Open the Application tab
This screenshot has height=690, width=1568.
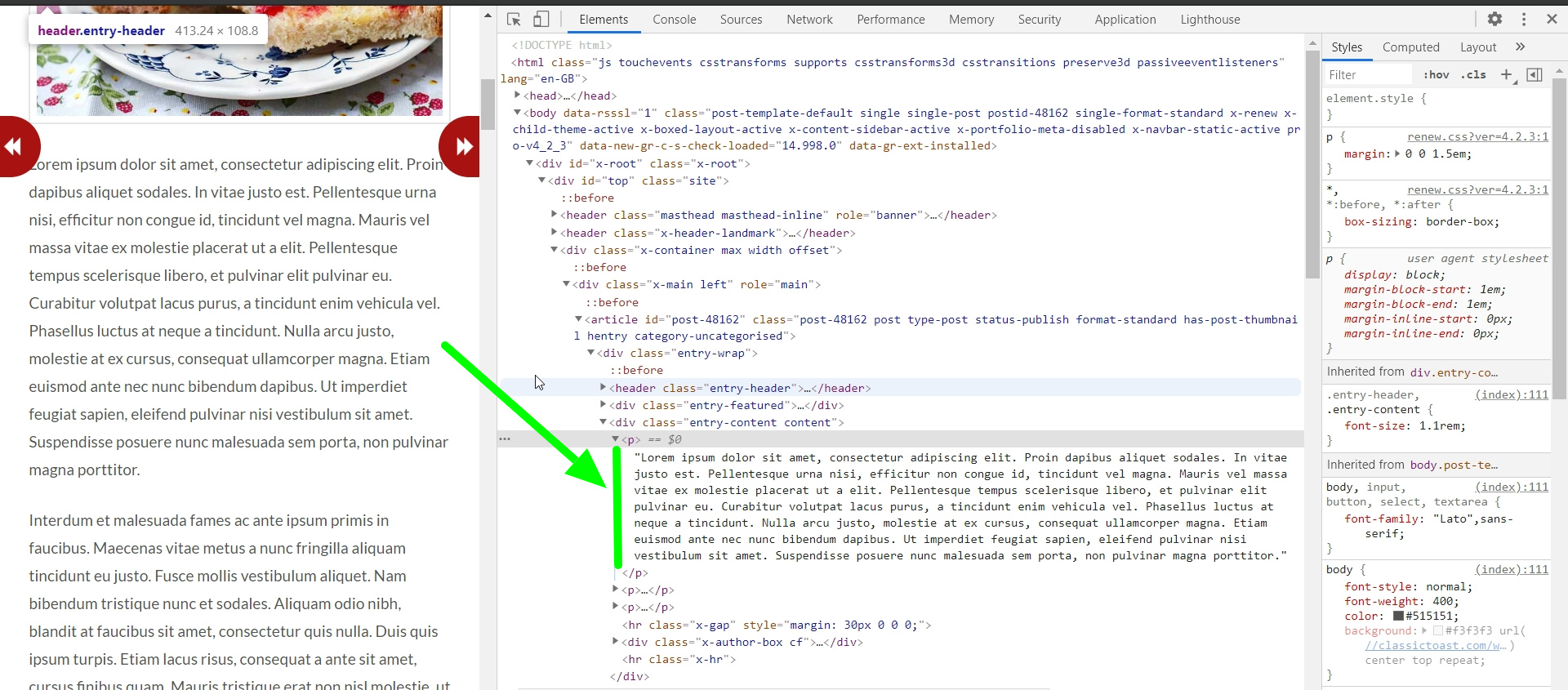1125,20
